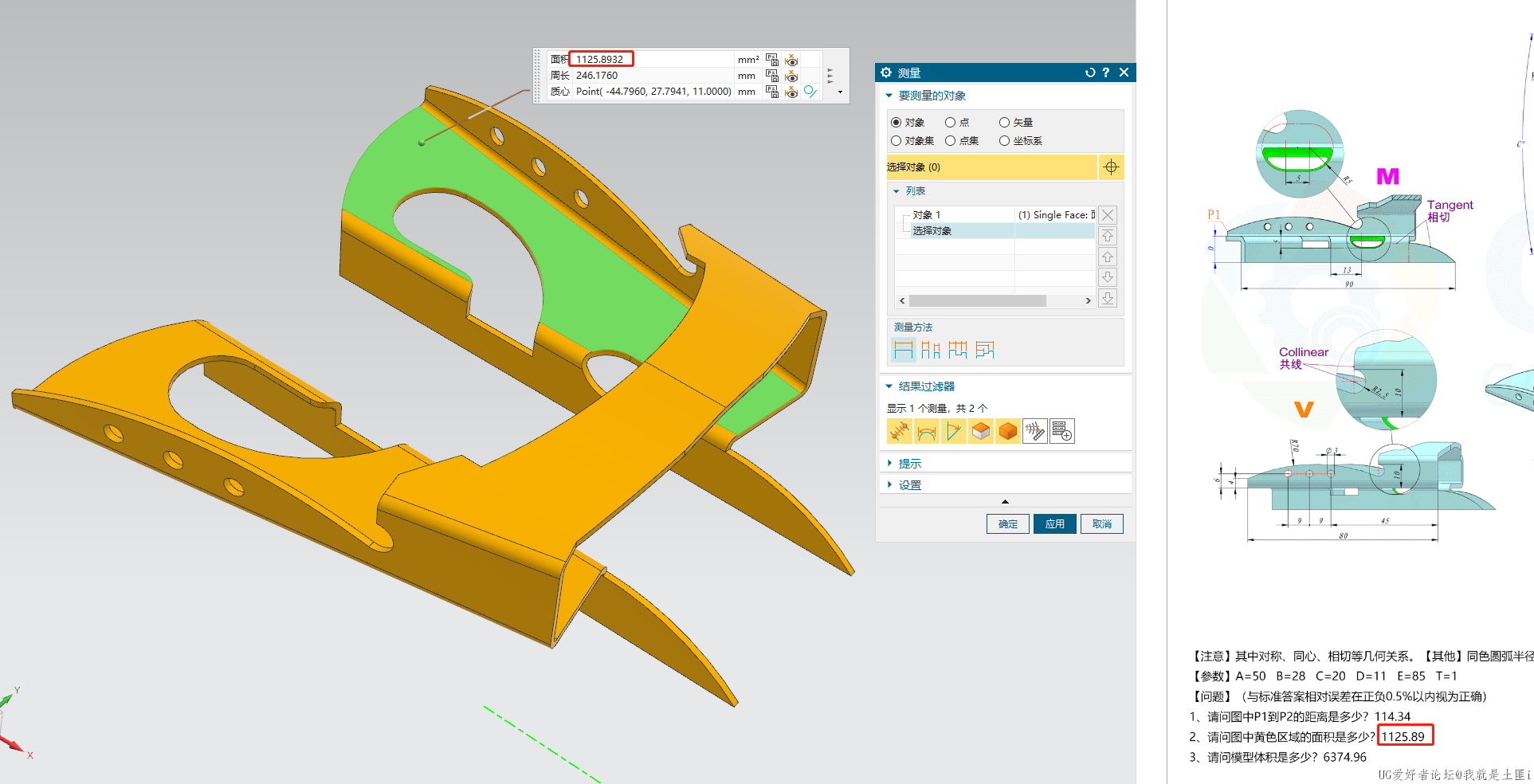Open help via the question mark in 测量 dialog
This screenshot has width=1534, height=784.
[1106, 73]
